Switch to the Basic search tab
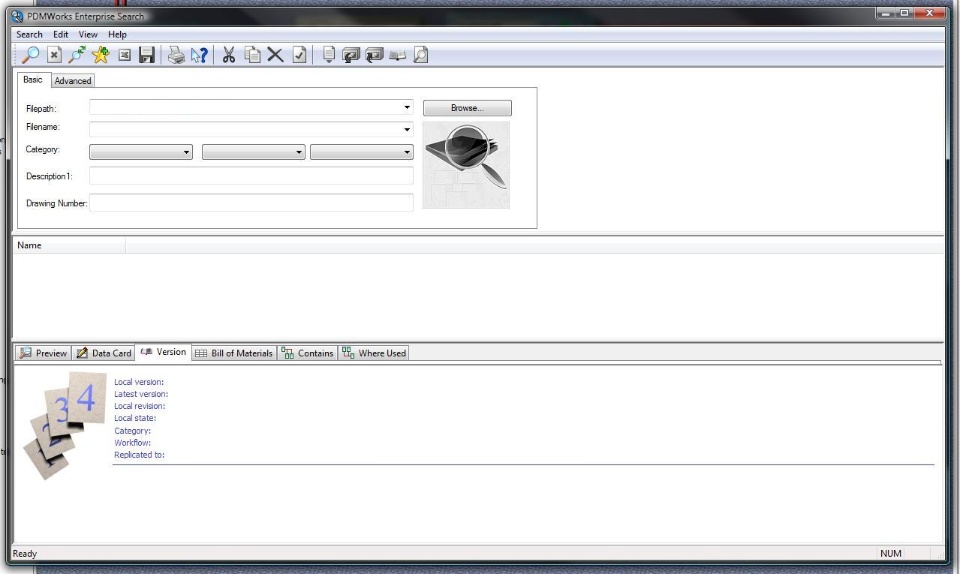This screenshot has height=574, width=960. (x=33, y=80)
